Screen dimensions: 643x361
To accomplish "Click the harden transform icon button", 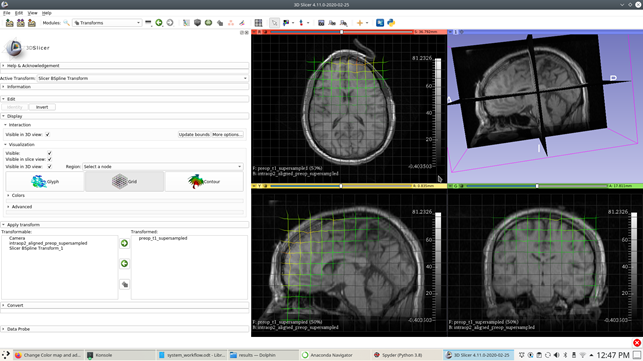I will click(124, 284).
